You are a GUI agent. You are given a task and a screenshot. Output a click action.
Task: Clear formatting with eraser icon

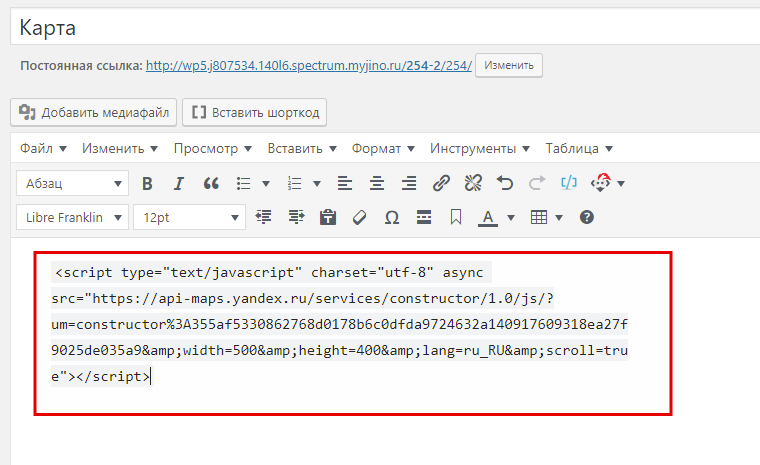(x=360, y=217)
